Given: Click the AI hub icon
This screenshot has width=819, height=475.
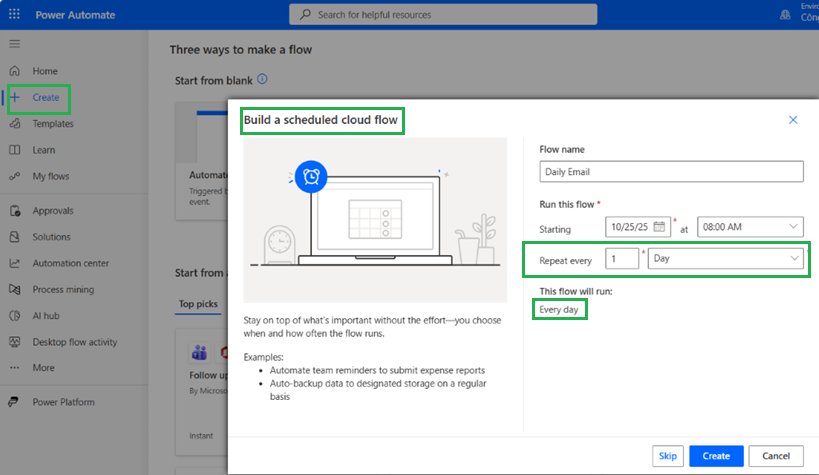Looking at the screenshot, I should 15,316.
